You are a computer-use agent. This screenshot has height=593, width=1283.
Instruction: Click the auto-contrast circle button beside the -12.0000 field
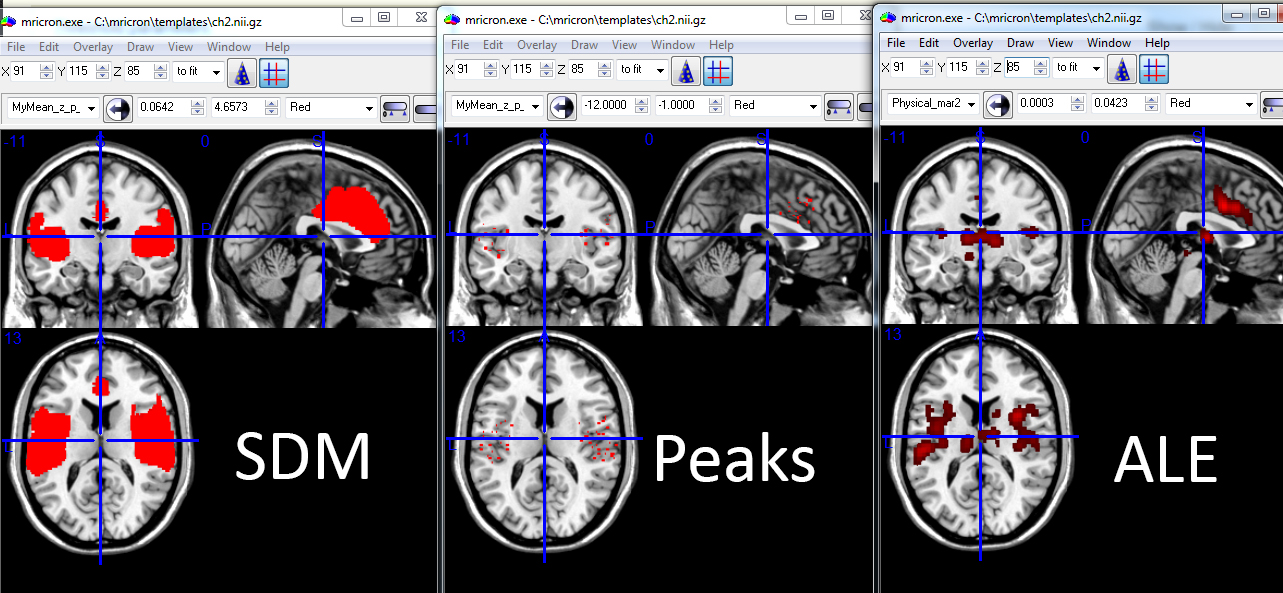(562, 106)
